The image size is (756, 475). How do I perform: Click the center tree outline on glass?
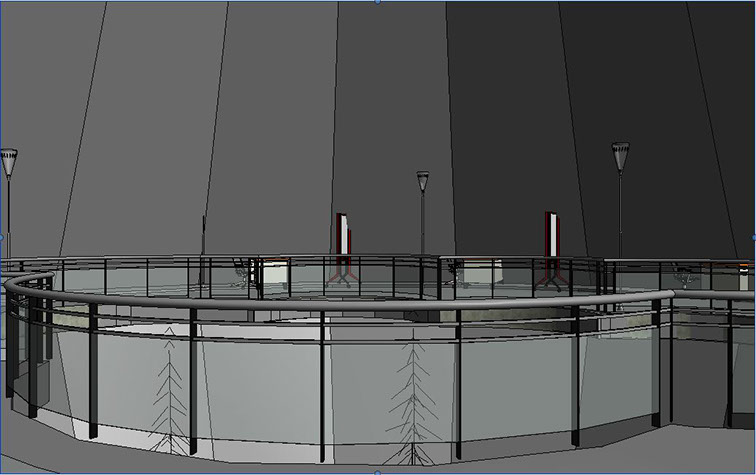[x=413, y=400]
